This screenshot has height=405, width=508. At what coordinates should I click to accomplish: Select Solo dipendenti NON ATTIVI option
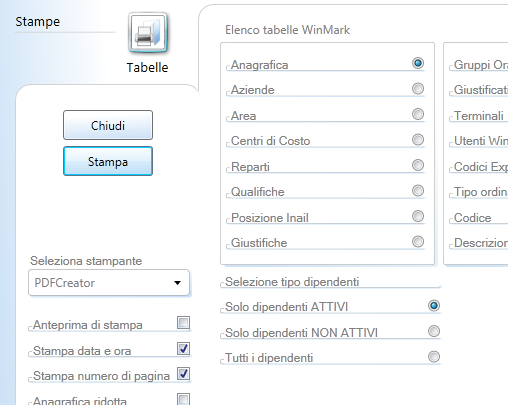pyautogui.click(x=434, y=331)
